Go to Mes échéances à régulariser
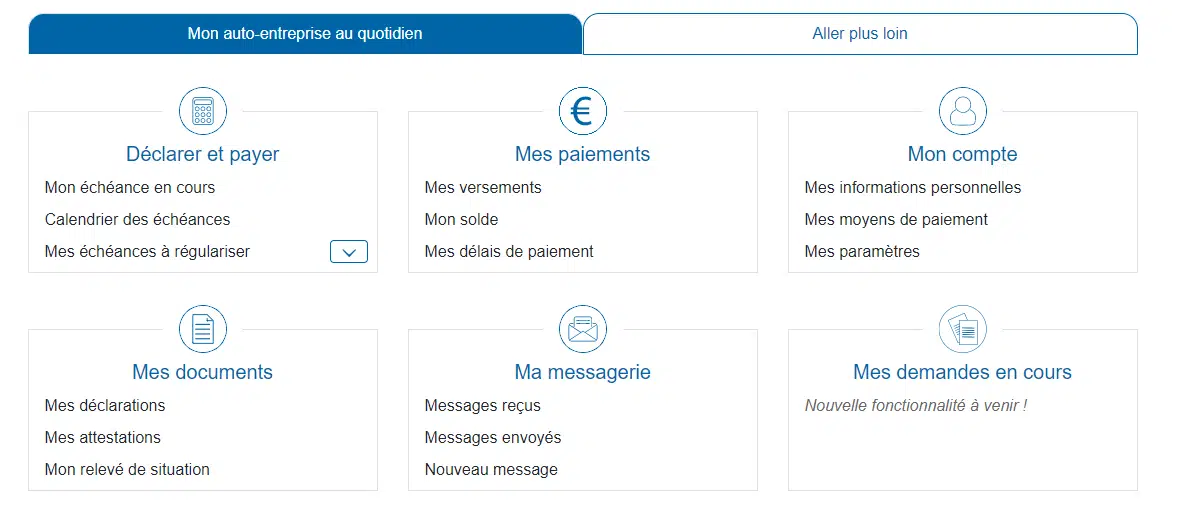 147,252
